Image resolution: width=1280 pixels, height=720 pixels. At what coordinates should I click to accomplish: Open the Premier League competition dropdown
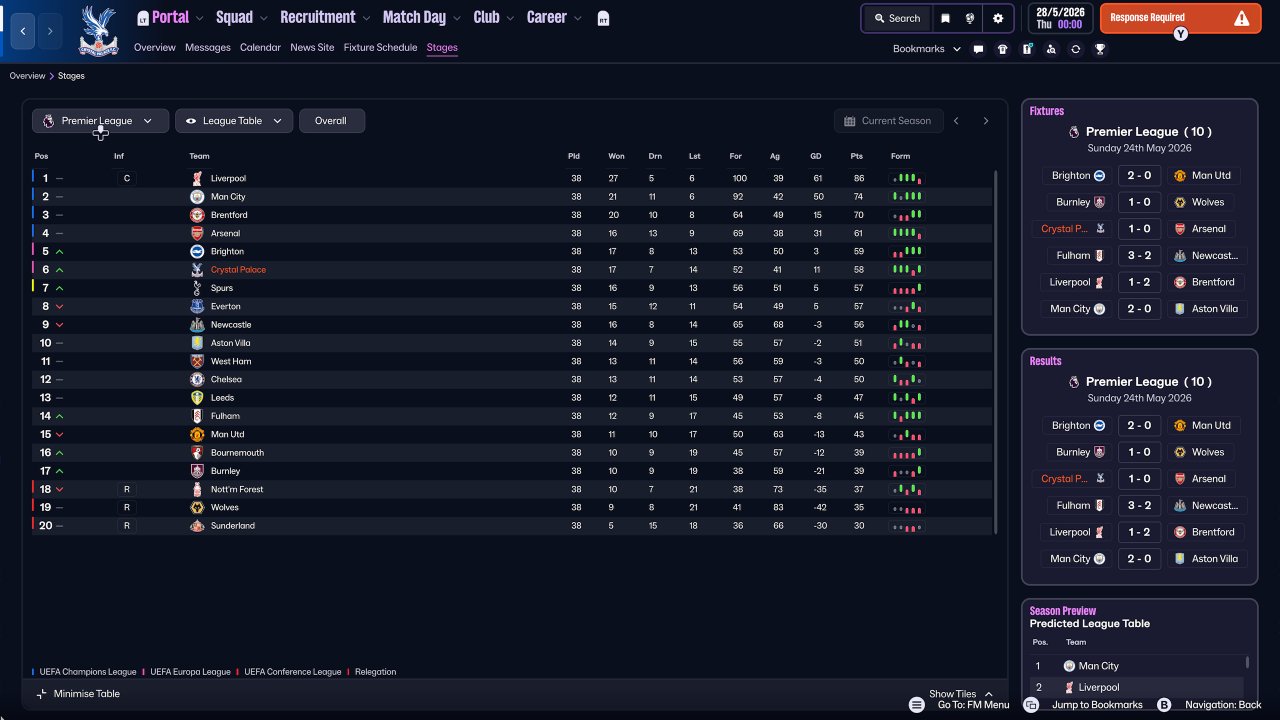pos(100,121)
